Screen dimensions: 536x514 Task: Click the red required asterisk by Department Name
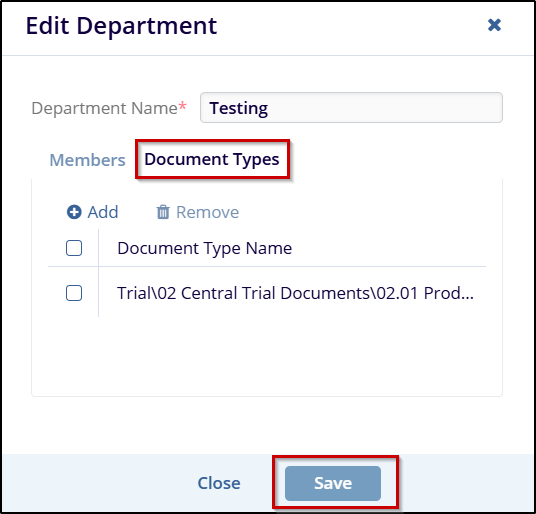[x=183, y=106]
